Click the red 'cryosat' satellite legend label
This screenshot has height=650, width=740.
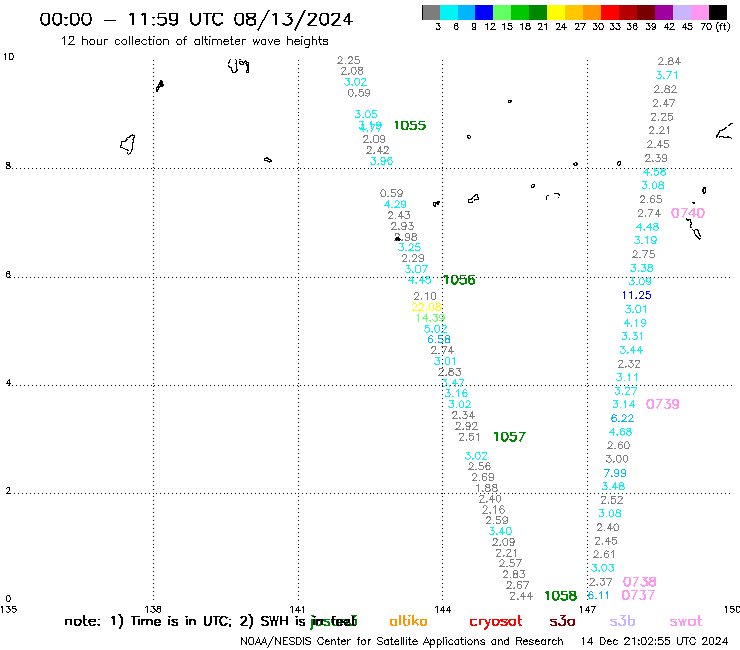tap(496, 622)
